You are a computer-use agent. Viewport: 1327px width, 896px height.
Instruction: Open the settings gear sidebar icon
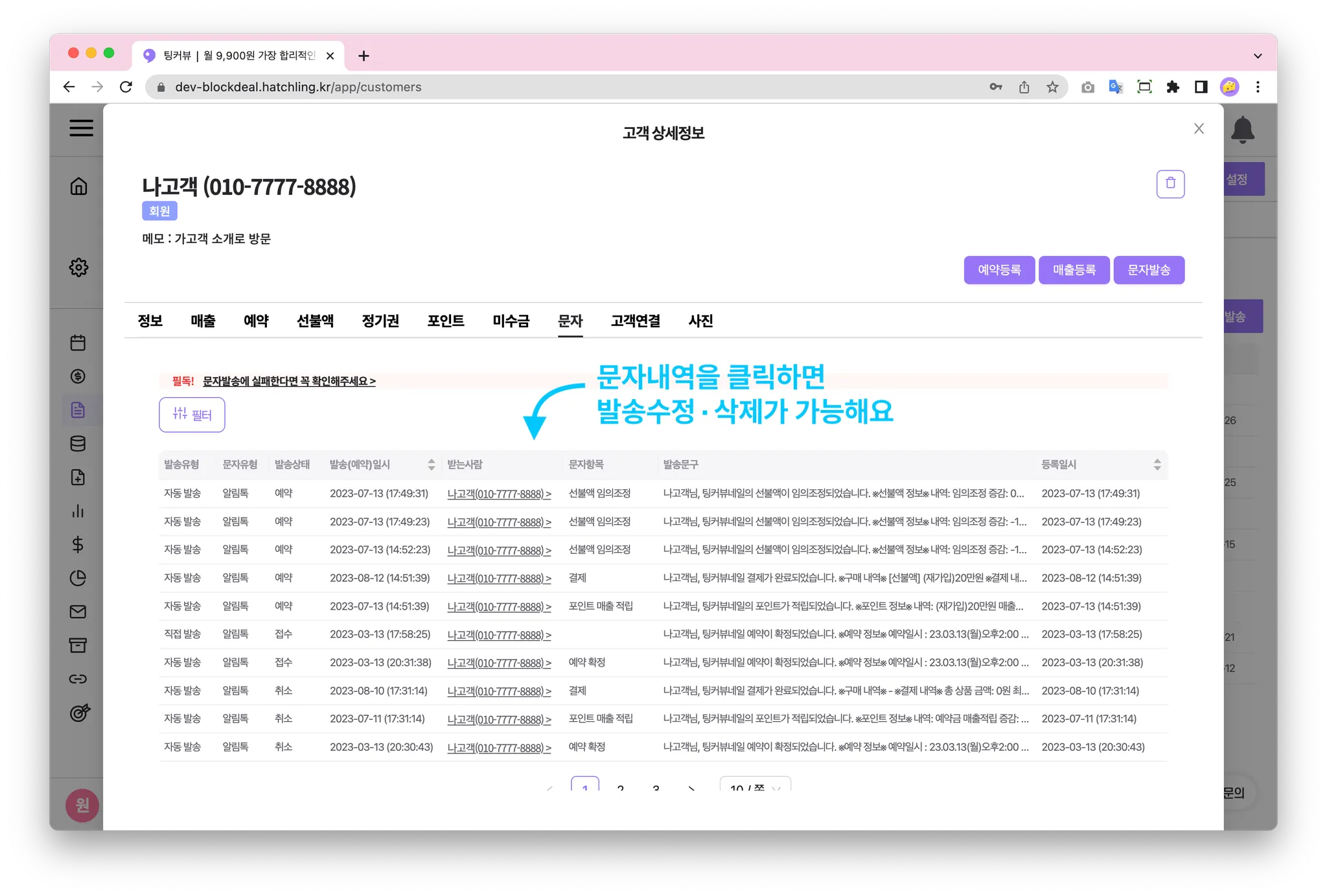coord(78,267)
